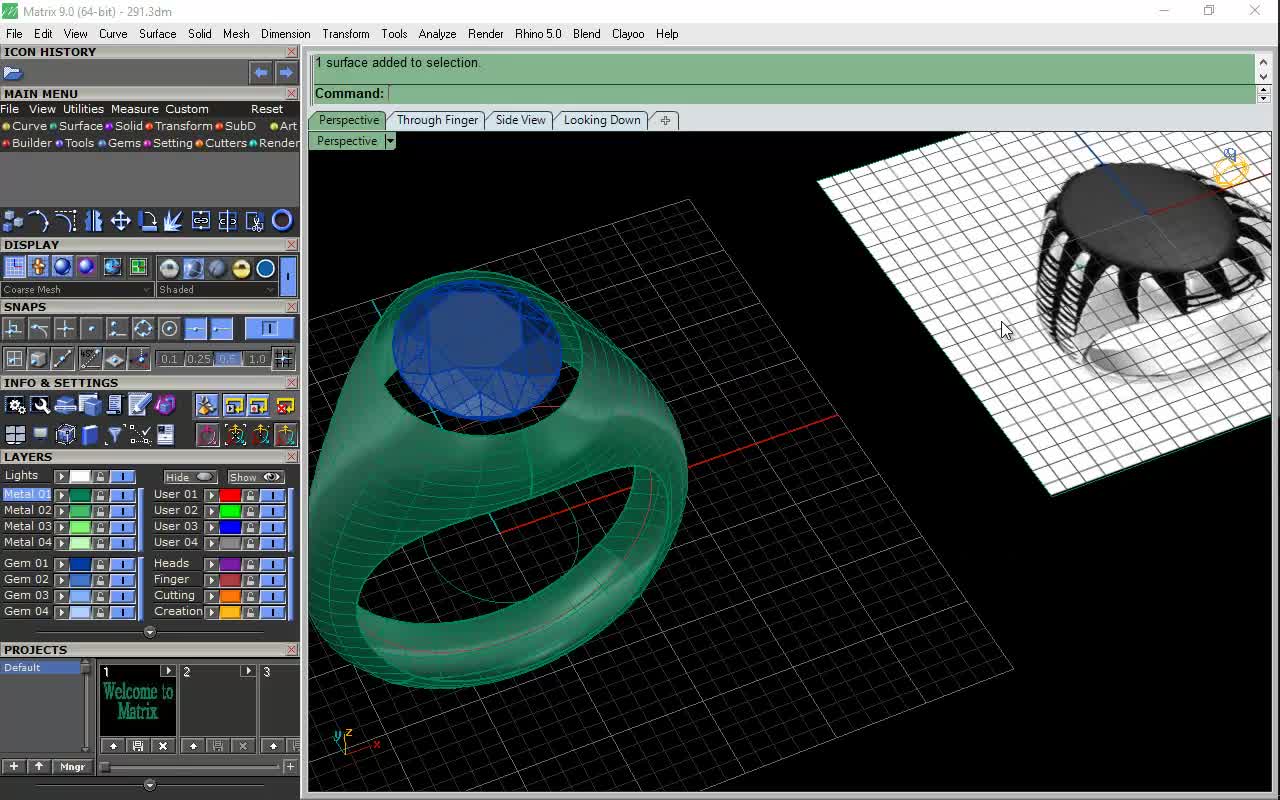Viewport: 1280px width, 800px height.
Task: Click the funnel filter icon
Action: [x=115, y=435]
